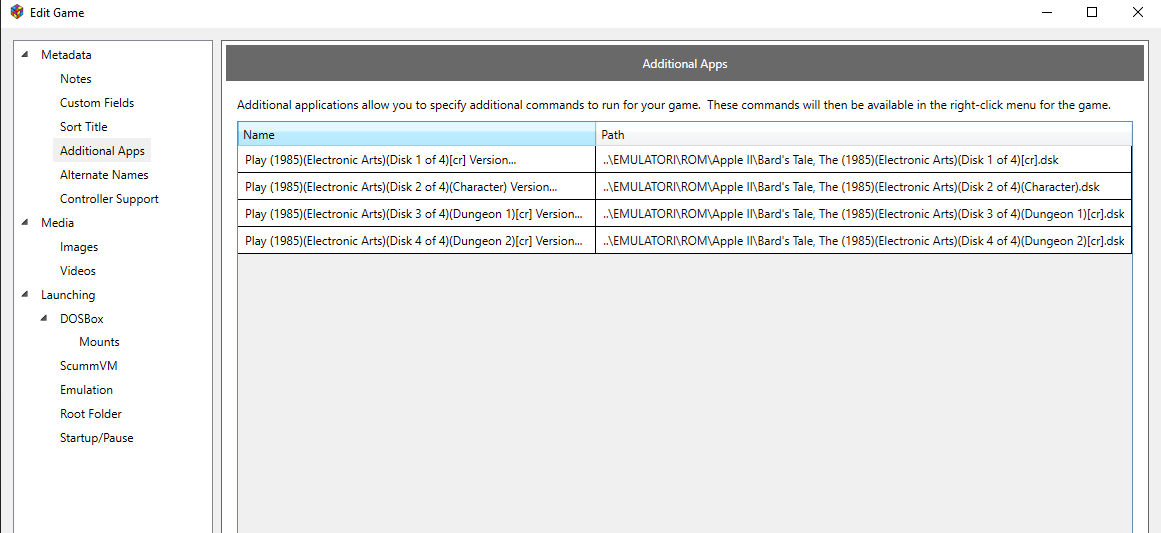Image resolution: width=1161 pixels, height=533 pixels.
Task: Minimize the Edit Game window
Action: coord(1047,12)
